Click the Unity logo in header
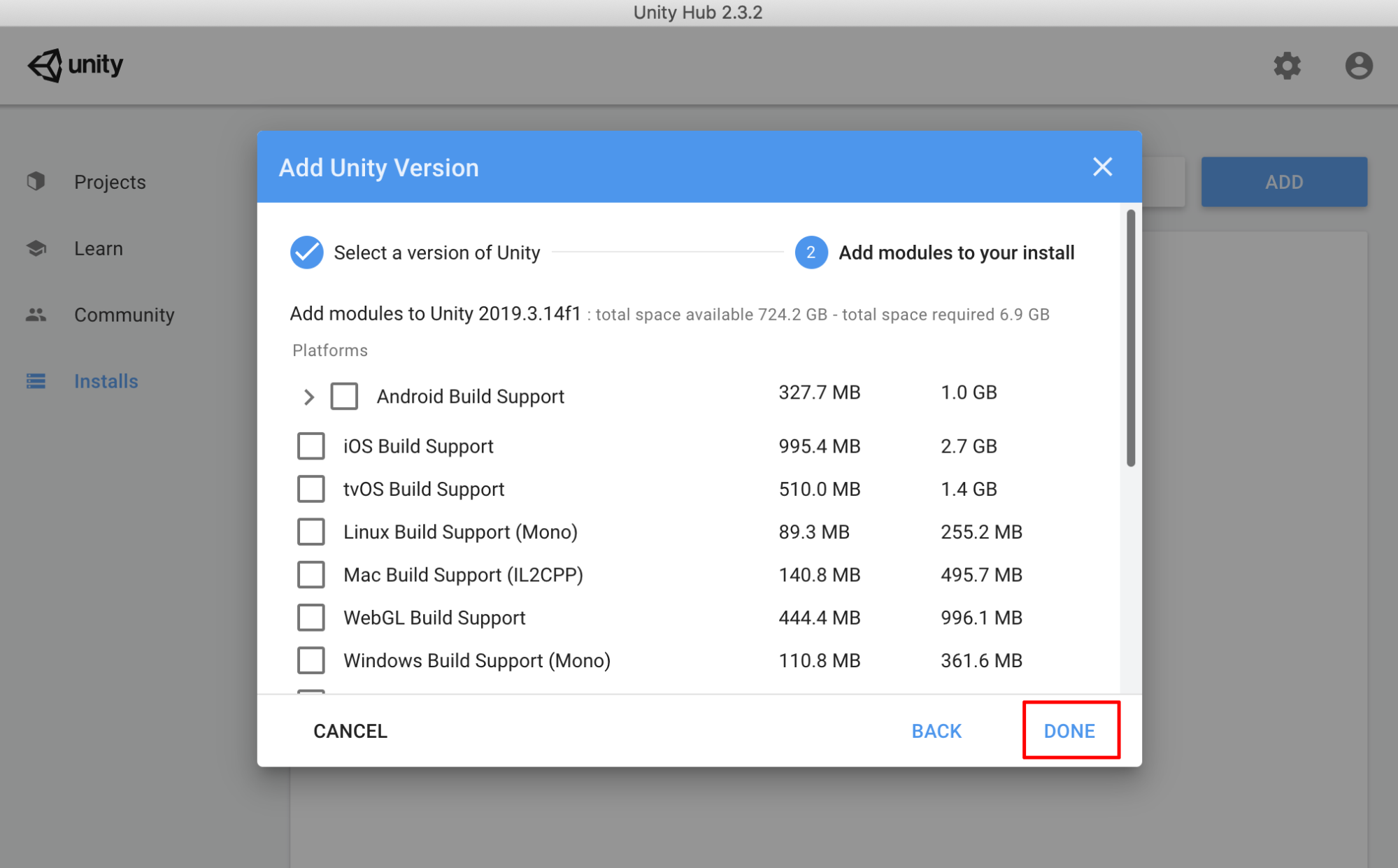1398x868 pixels. pos(75,65)
